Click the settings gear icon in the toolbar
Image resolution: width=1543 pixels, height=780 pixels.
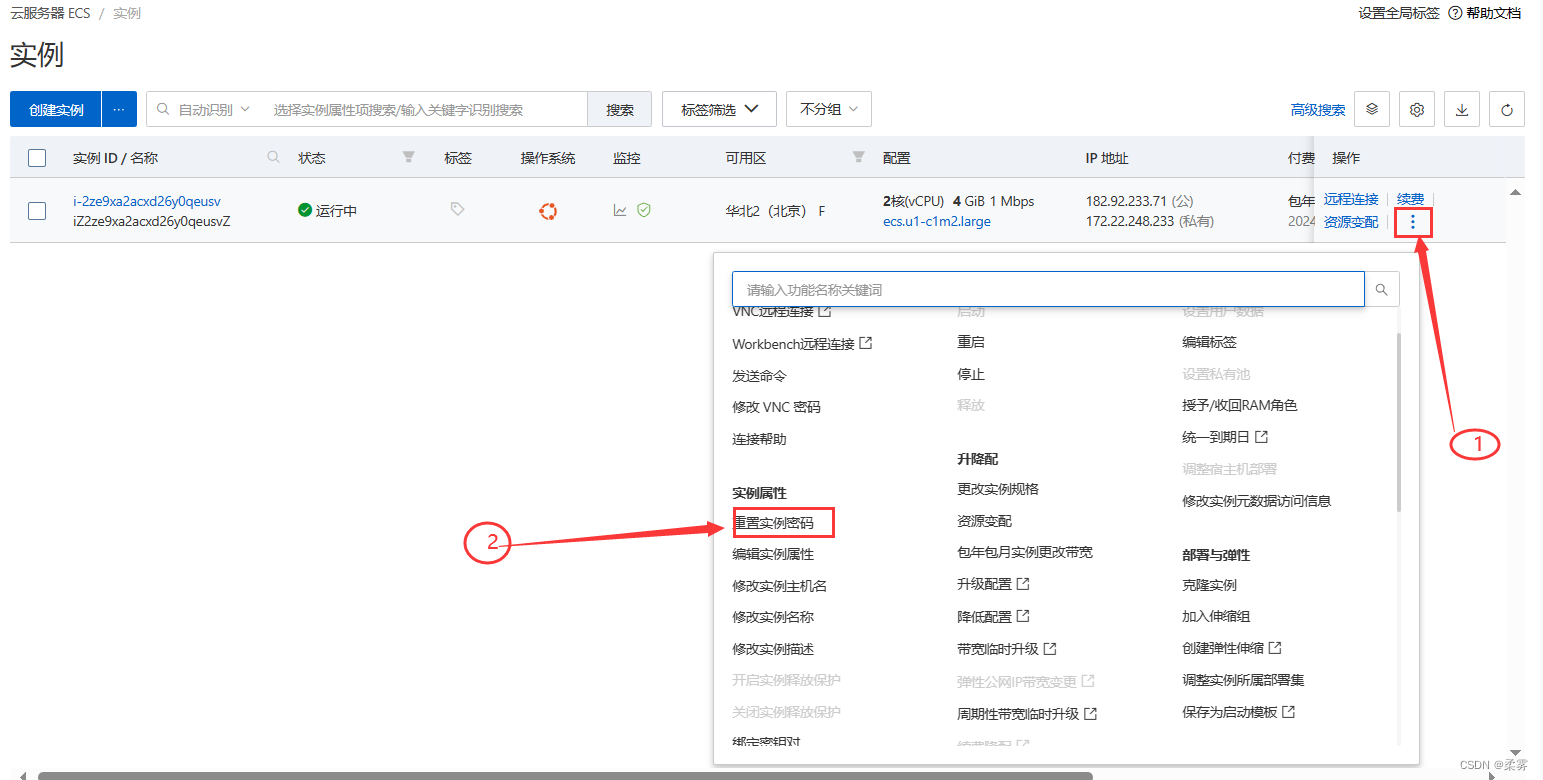point(1416,110)
